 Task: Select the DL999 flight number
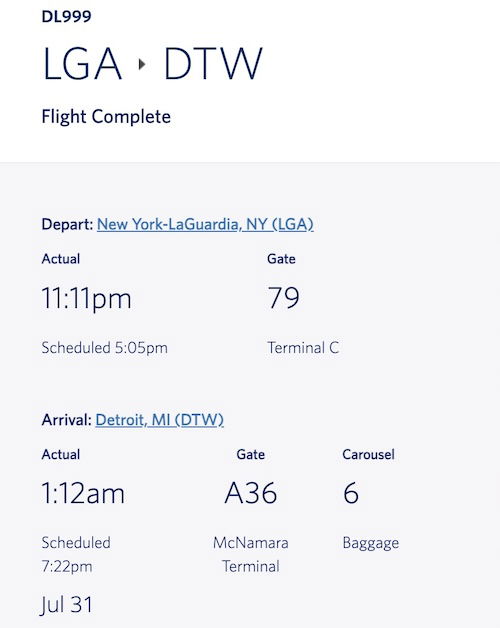[x=67, y=16]
